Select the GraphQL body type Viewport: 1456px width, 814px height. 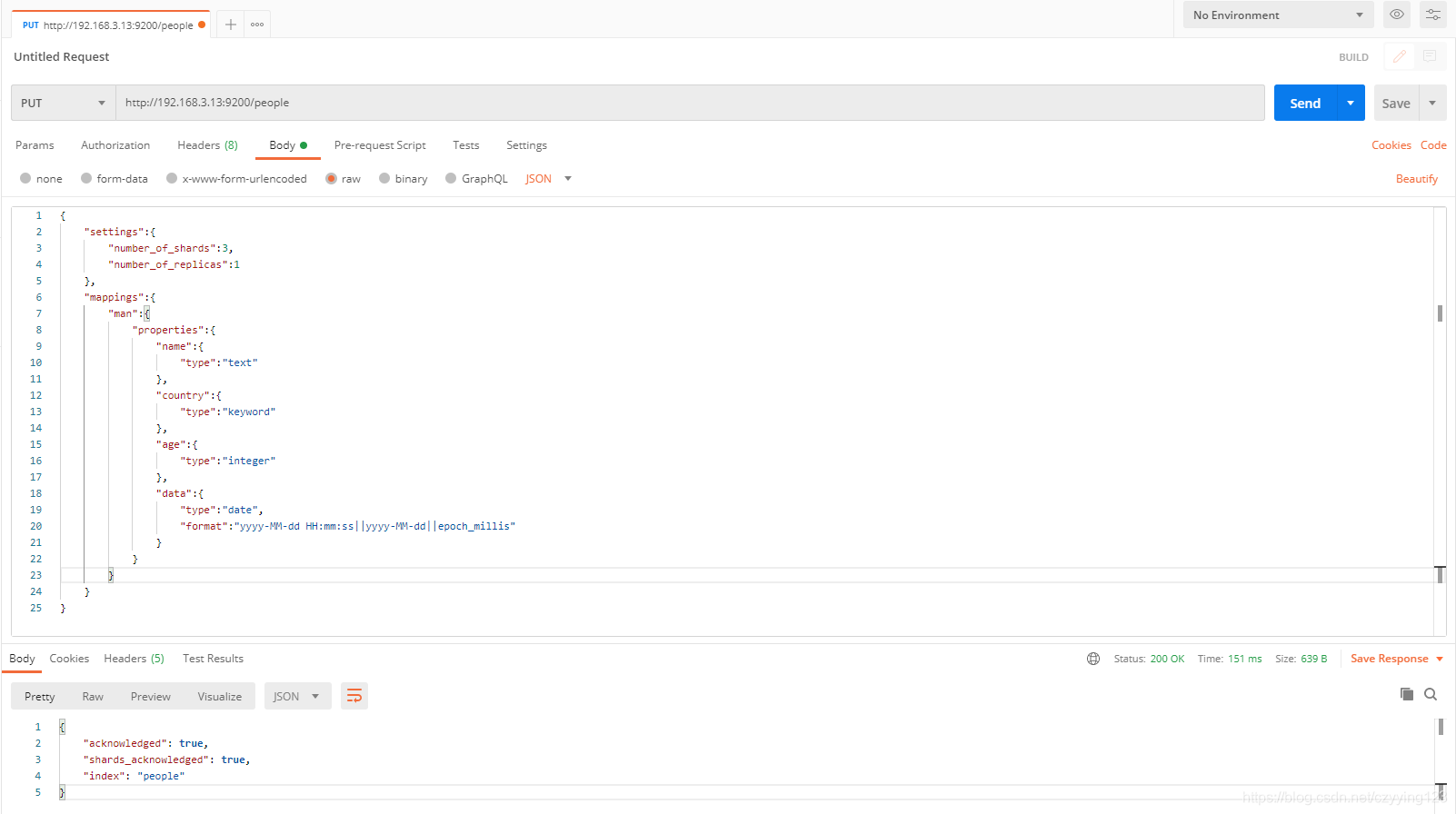tap(477, 179)
